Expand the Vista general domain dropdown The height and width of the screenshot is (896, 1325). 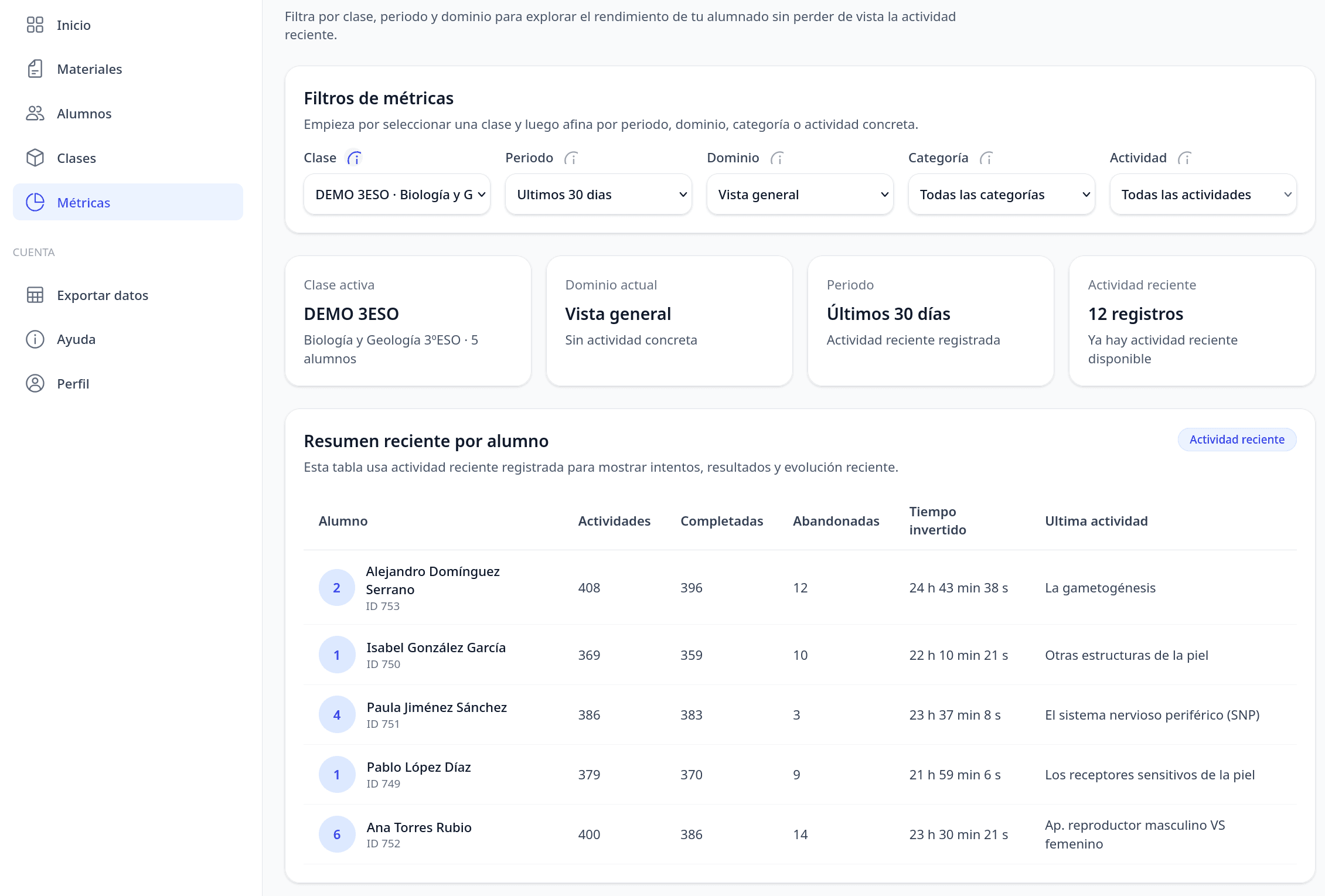point(800,195)
